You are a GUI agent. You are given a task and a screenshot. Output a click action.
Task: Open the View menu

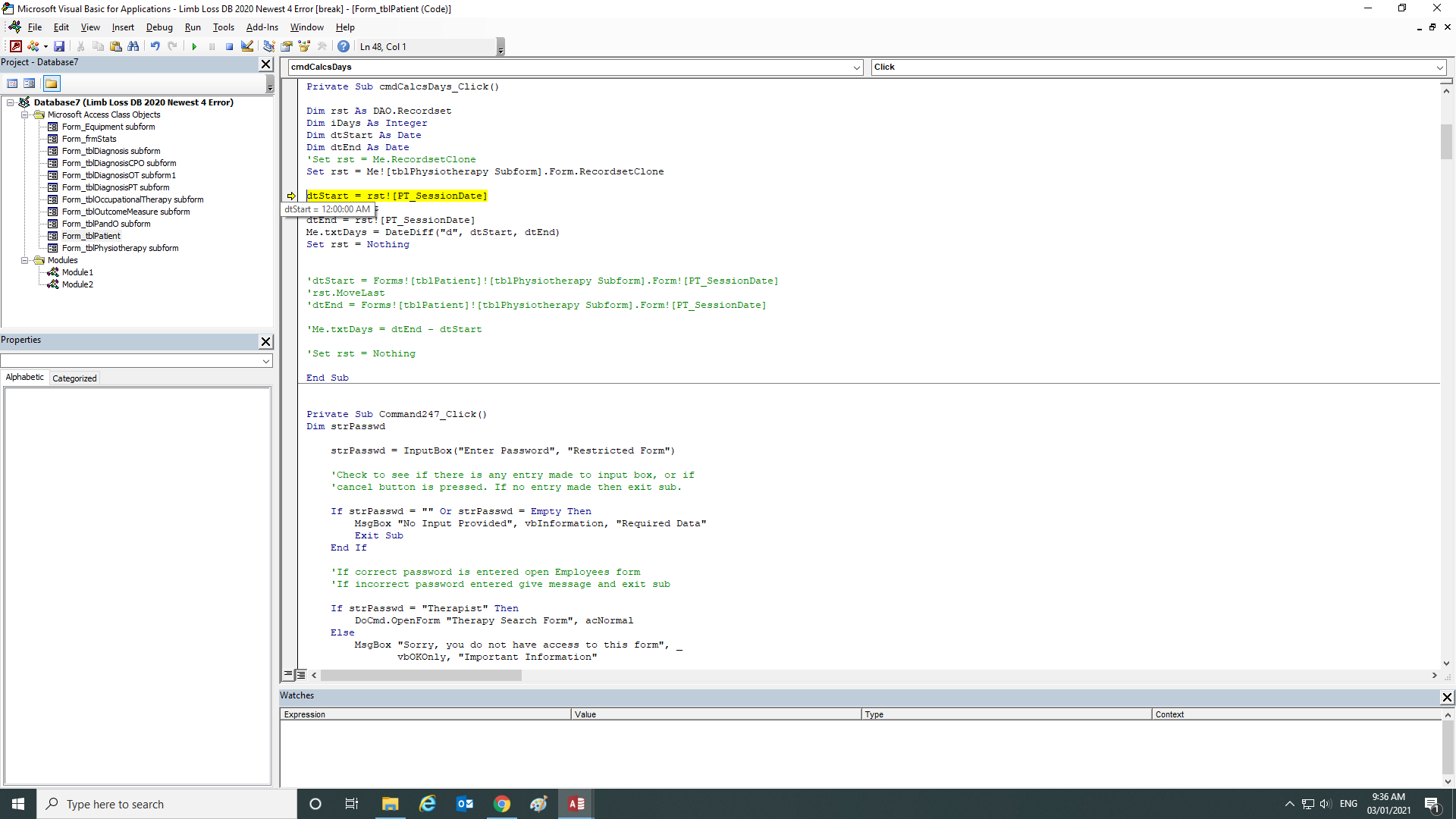click(x=90, y=27)
